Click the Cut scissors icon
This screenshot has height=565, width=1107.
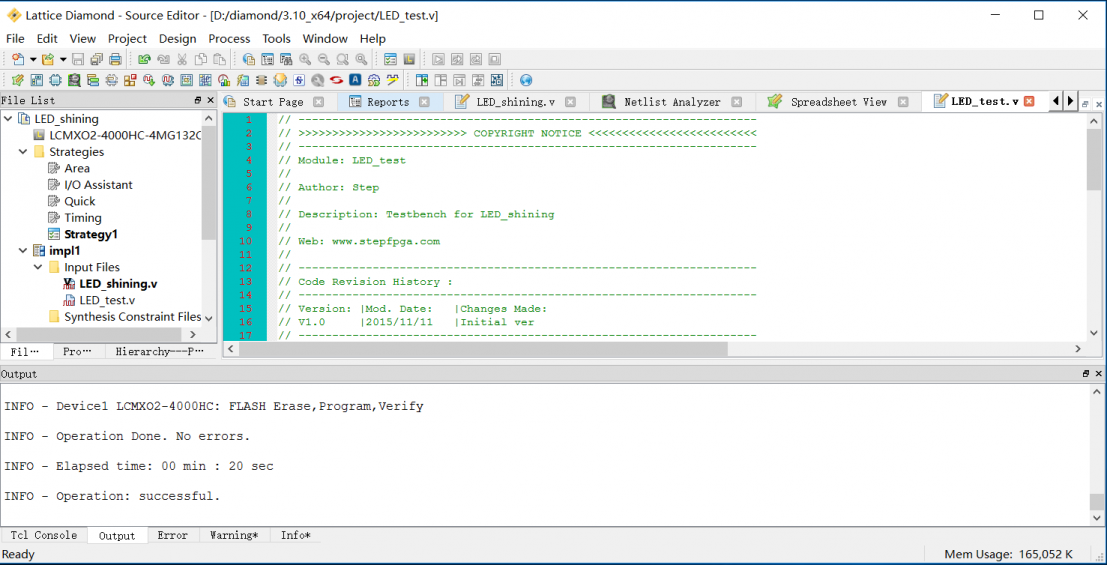[181, 59]
